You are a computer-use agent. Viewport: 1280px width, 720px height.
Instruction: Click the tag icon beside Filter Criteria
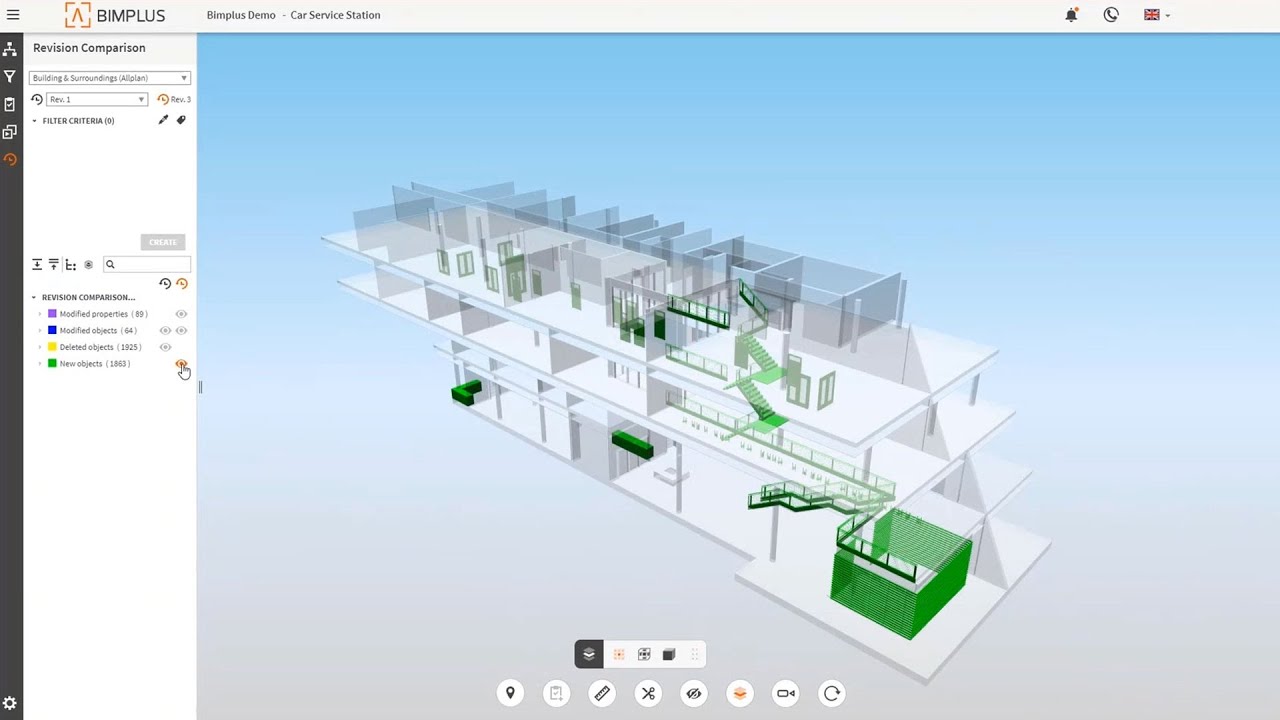(x=181, y=120)
